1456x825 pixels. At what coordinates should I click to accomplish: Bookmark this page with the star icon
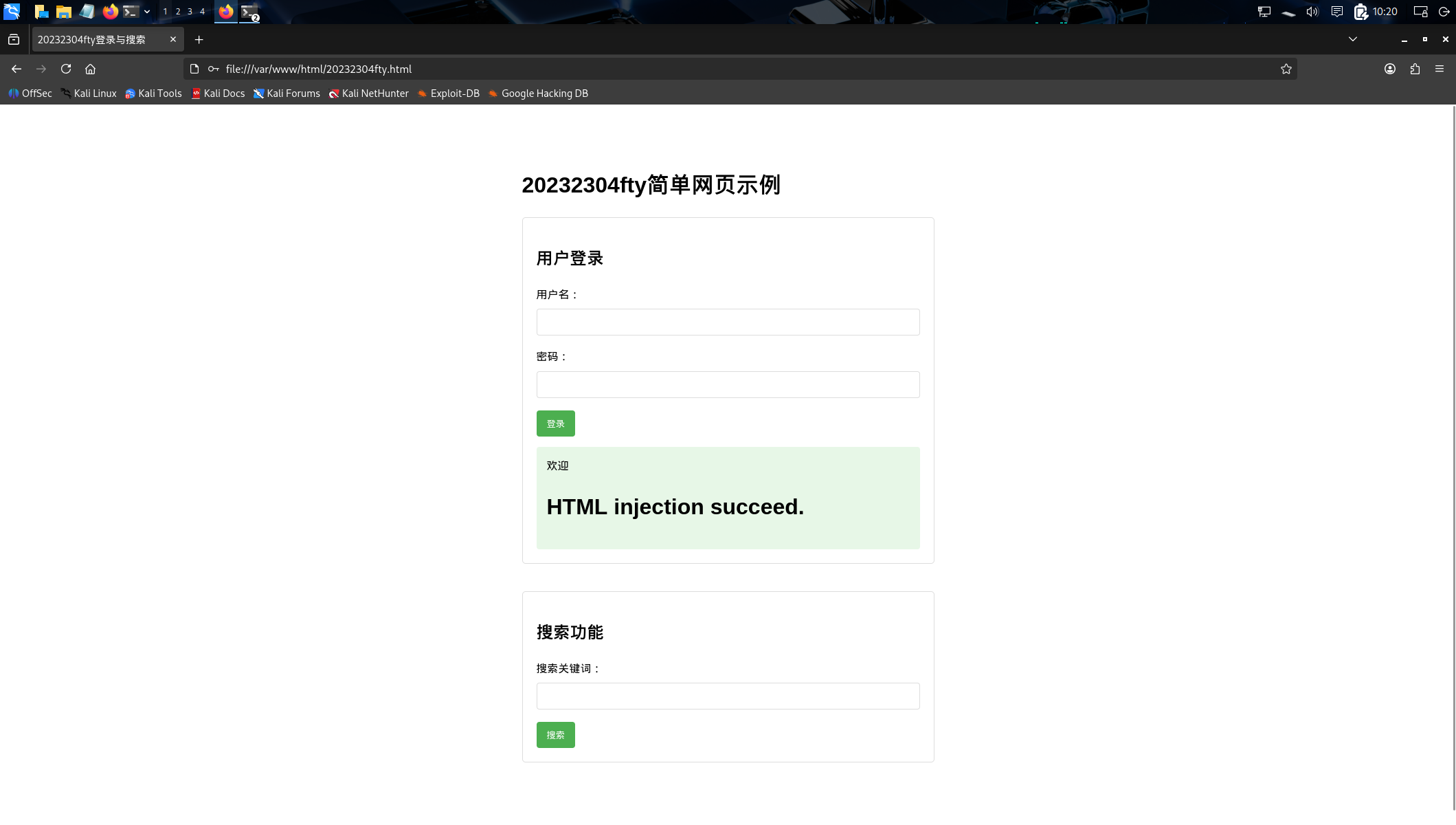coord(1286,69)
